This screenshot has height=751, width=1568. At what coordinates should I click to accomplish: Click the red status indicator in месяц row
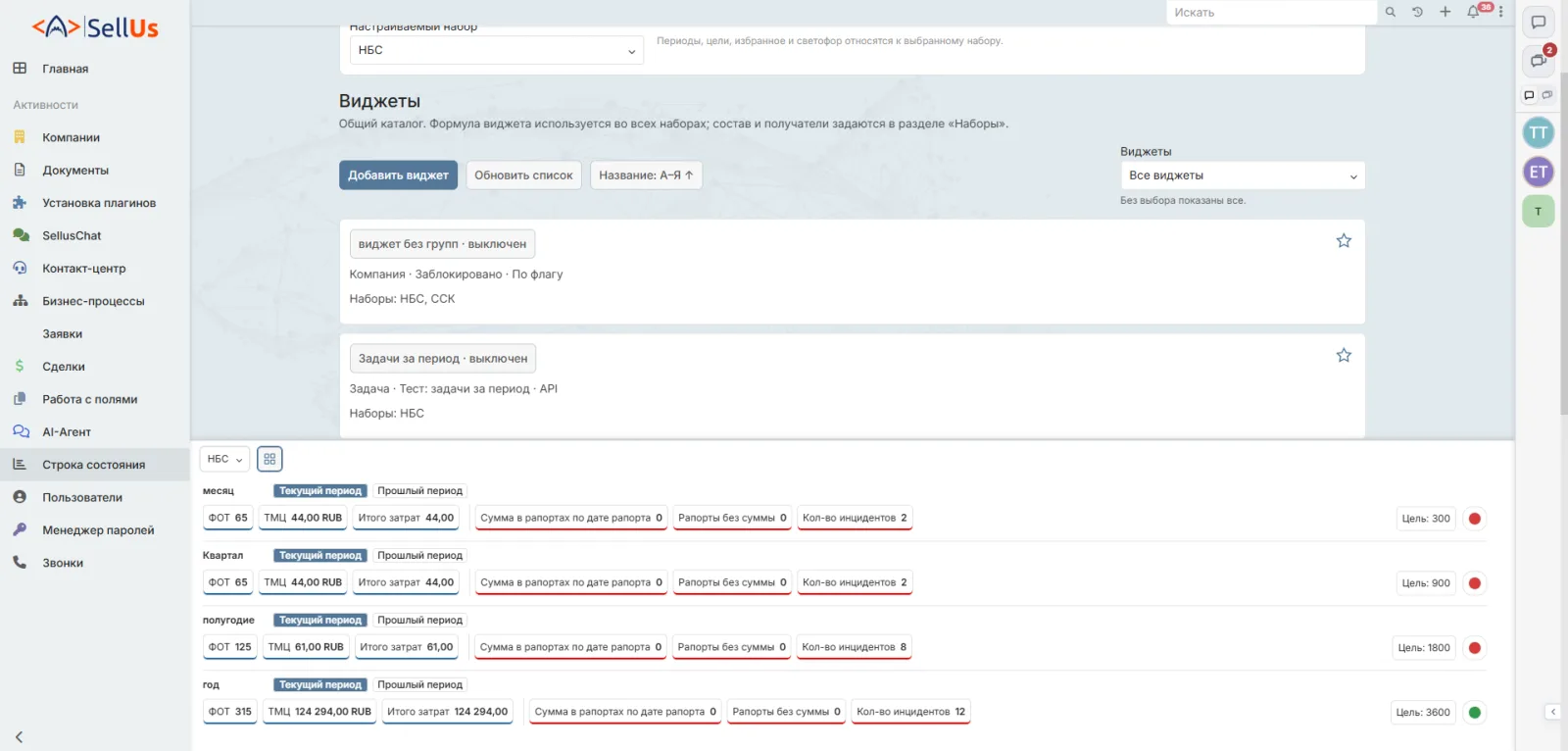(1474, 519)
